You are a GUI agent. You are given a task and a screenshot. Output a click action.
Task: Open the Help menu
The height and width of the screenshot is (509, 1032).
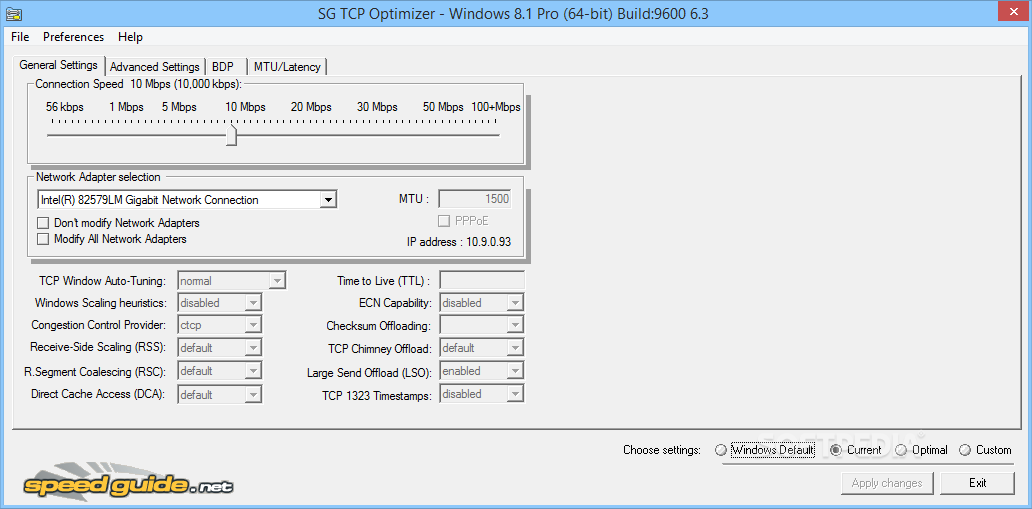pos(130,37)
